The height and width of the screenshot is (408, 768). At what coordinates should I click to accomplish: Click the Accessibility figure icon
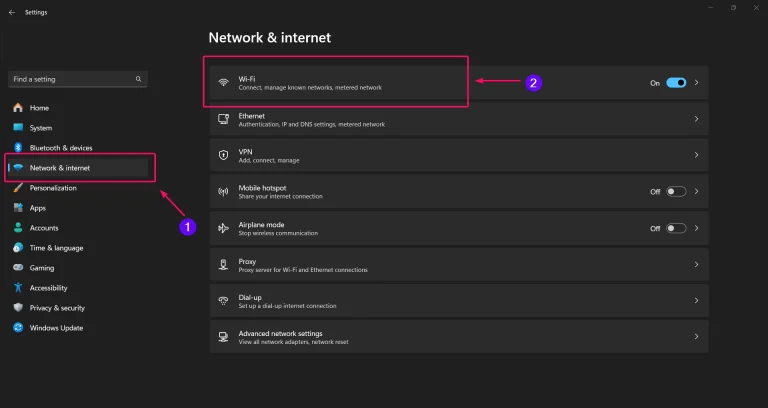[18, 288]
